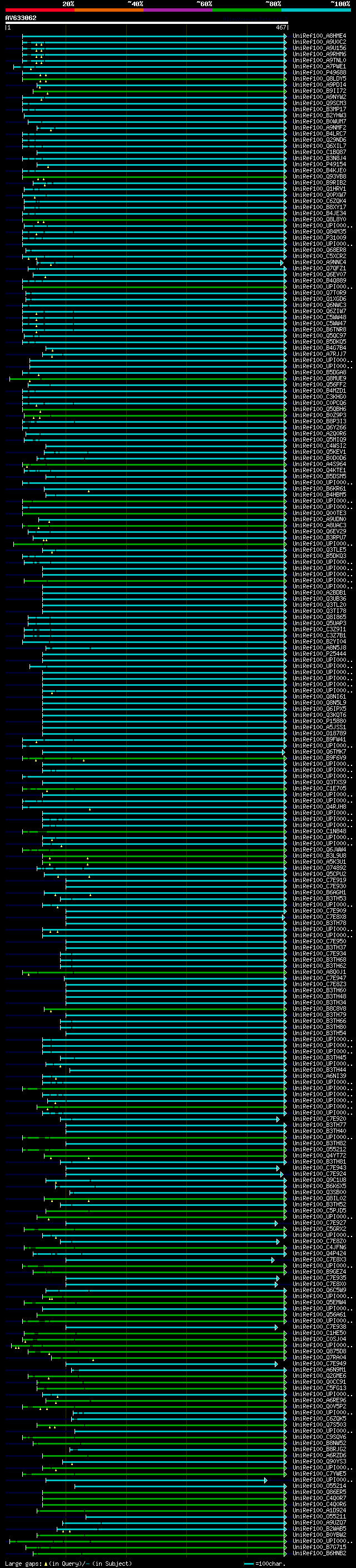The image size is (356, 1568).
Task: Click the purple segment of identity color scale
Action: [x=177, y=10]
